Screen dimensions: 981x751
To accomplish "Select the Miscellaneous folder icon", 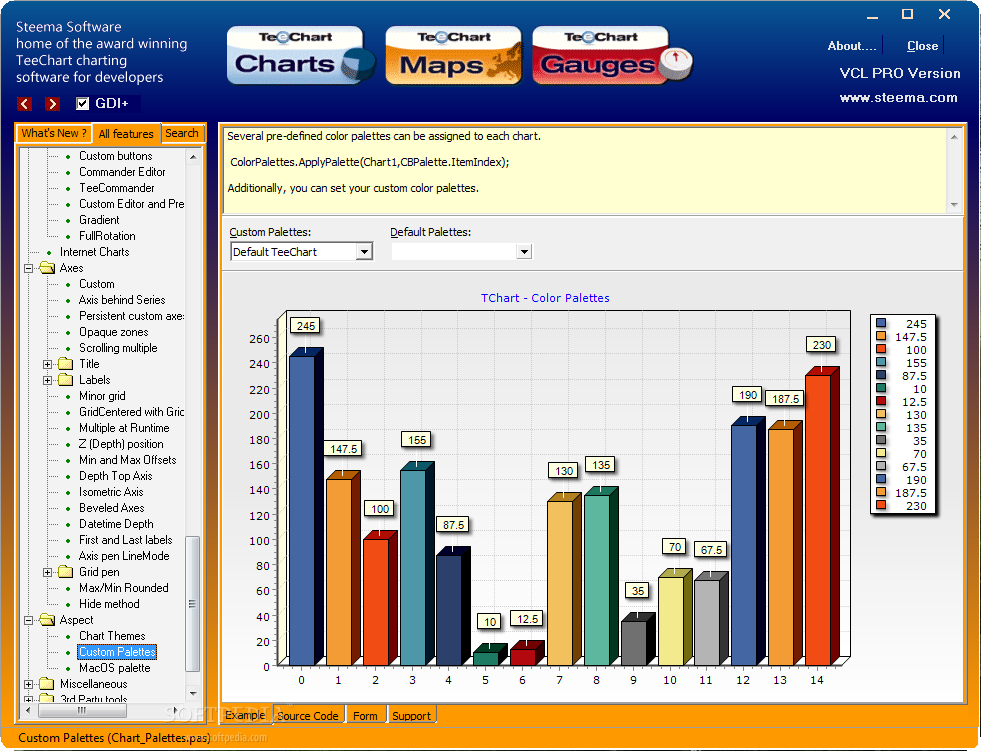I will pos(47,683).
